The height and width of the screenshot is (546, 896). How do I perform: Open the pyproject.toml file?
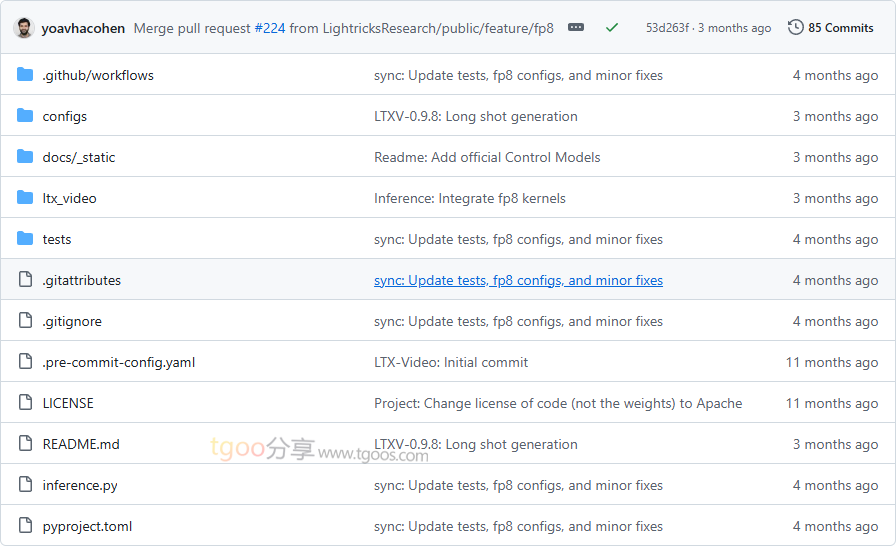point(87,526)
